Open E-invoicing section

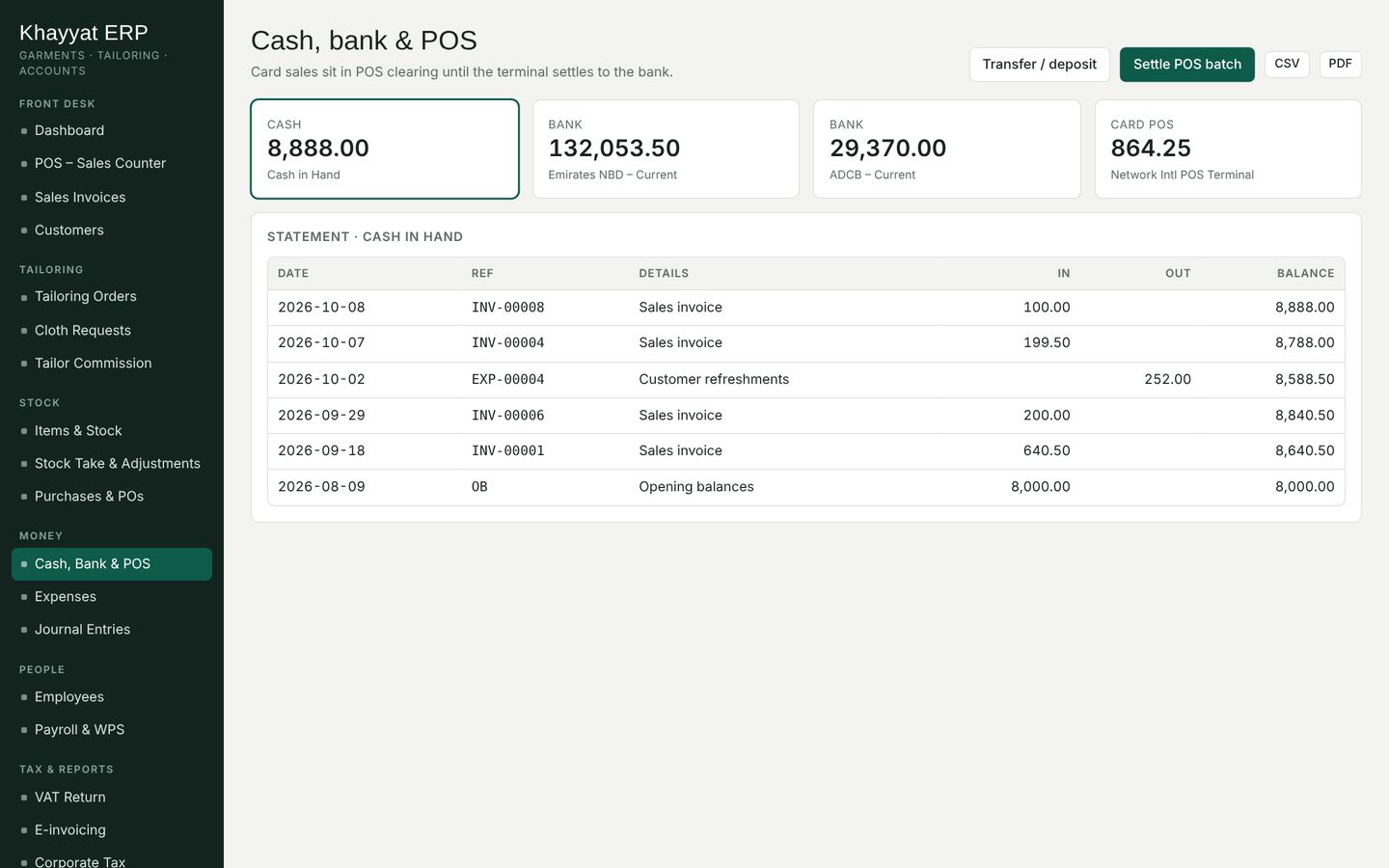coord(112,829)
